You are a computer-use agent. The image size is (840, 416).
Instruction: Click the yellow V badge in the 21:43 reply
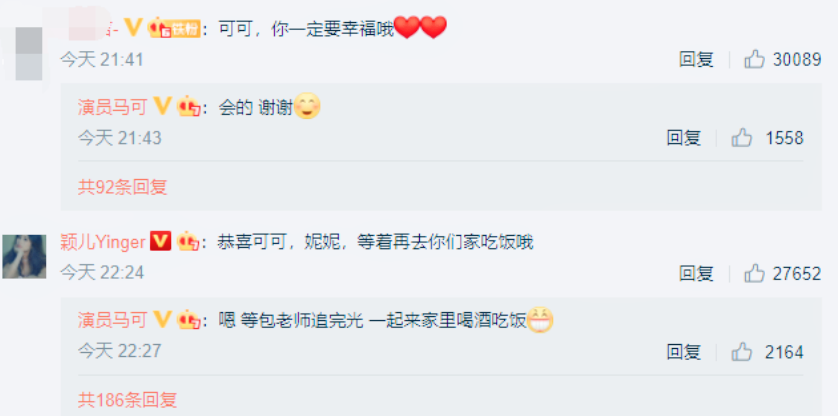162,107
